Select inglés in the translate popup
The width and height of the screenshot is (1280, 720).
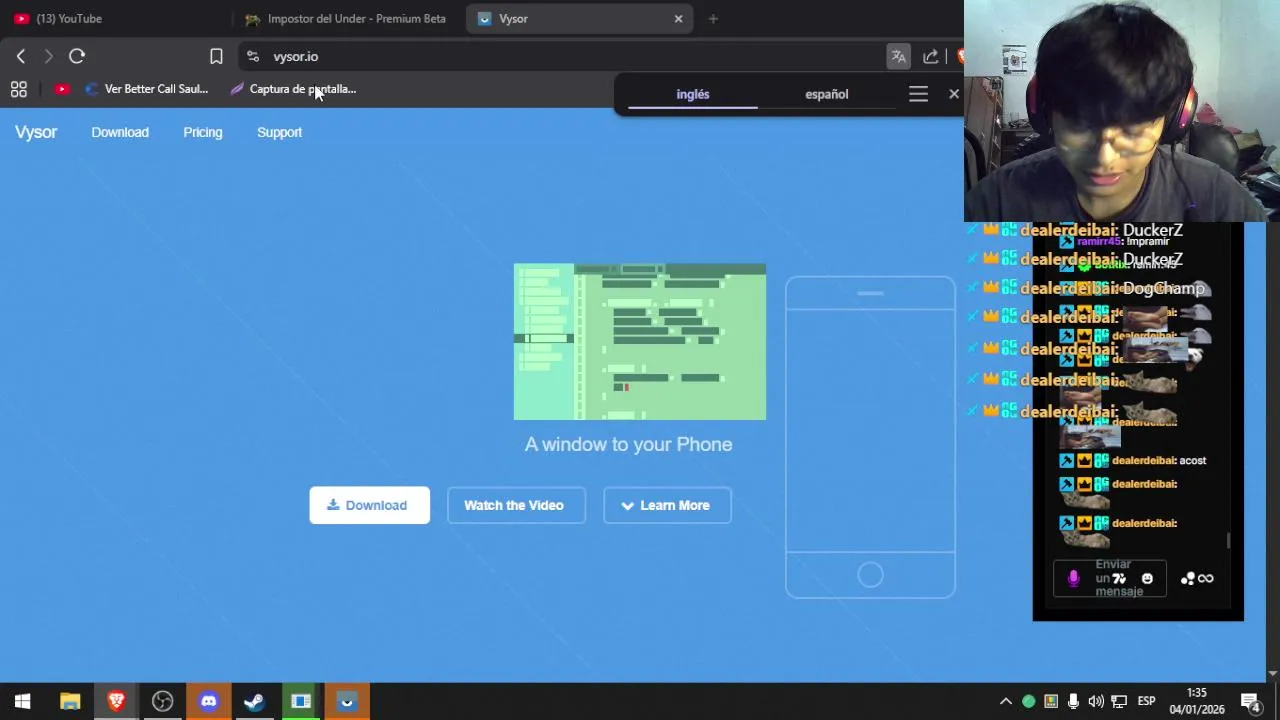692,94
